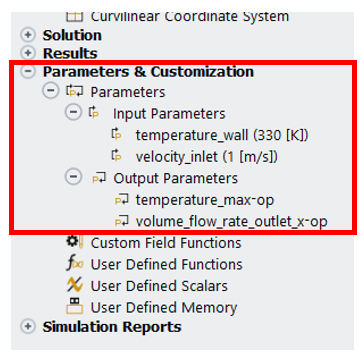
Task: Expand the Solution tree node
Action: 28,35
